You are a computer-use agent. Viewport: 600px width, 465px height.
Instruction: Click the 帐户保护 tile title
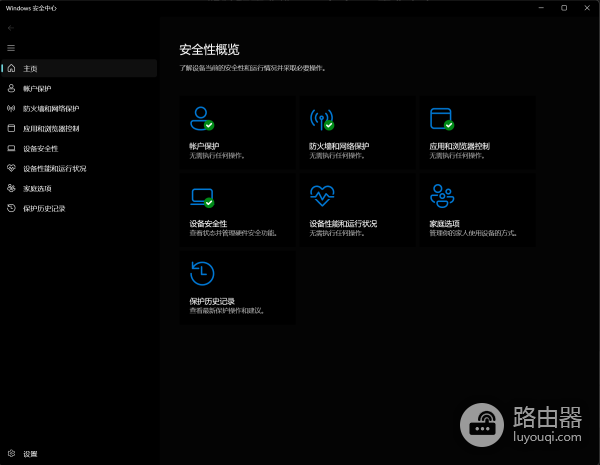coord(204,146)
